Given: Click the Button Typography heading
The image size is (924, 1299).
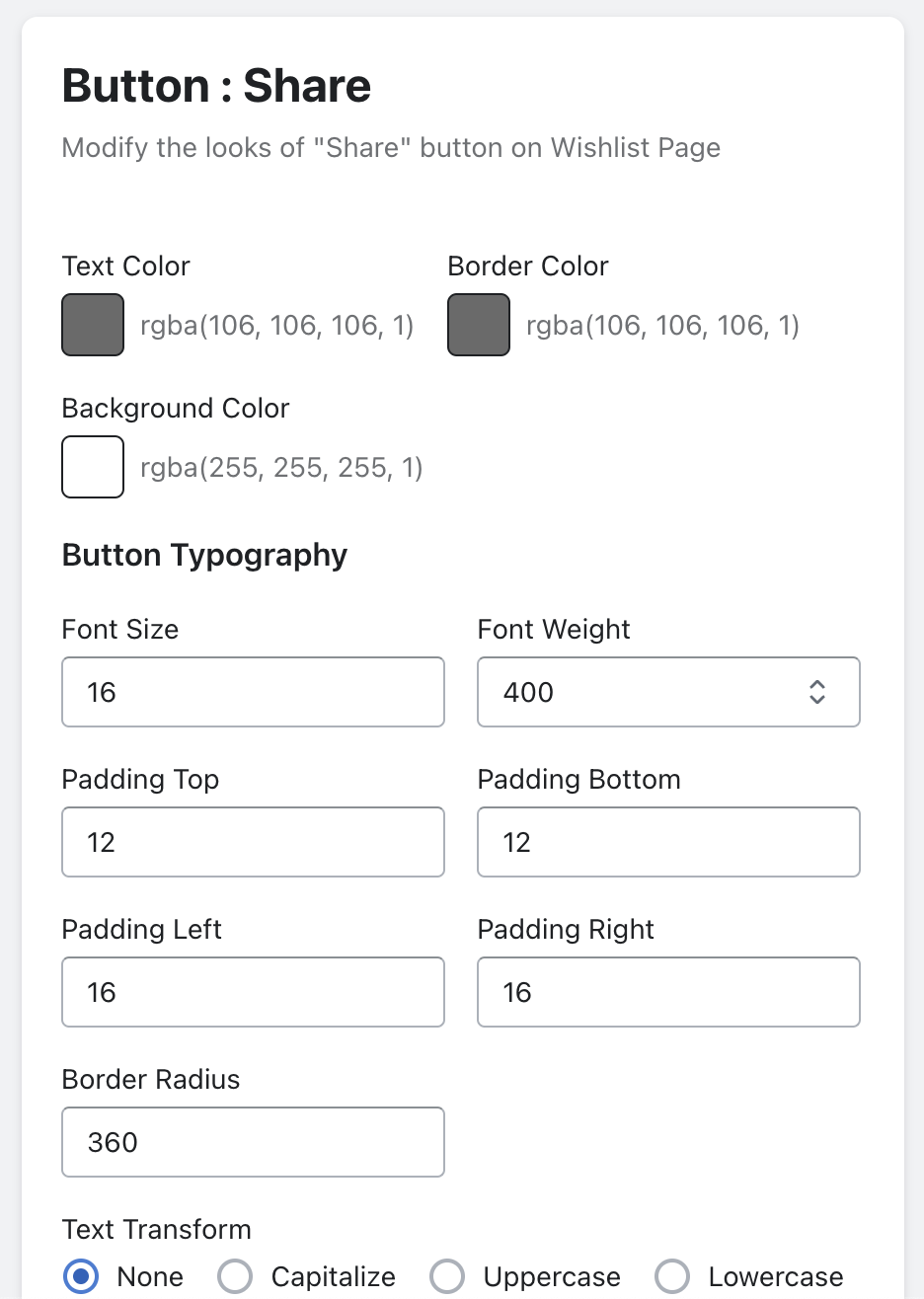Looking at the screenshot, I should click(204, 555).
